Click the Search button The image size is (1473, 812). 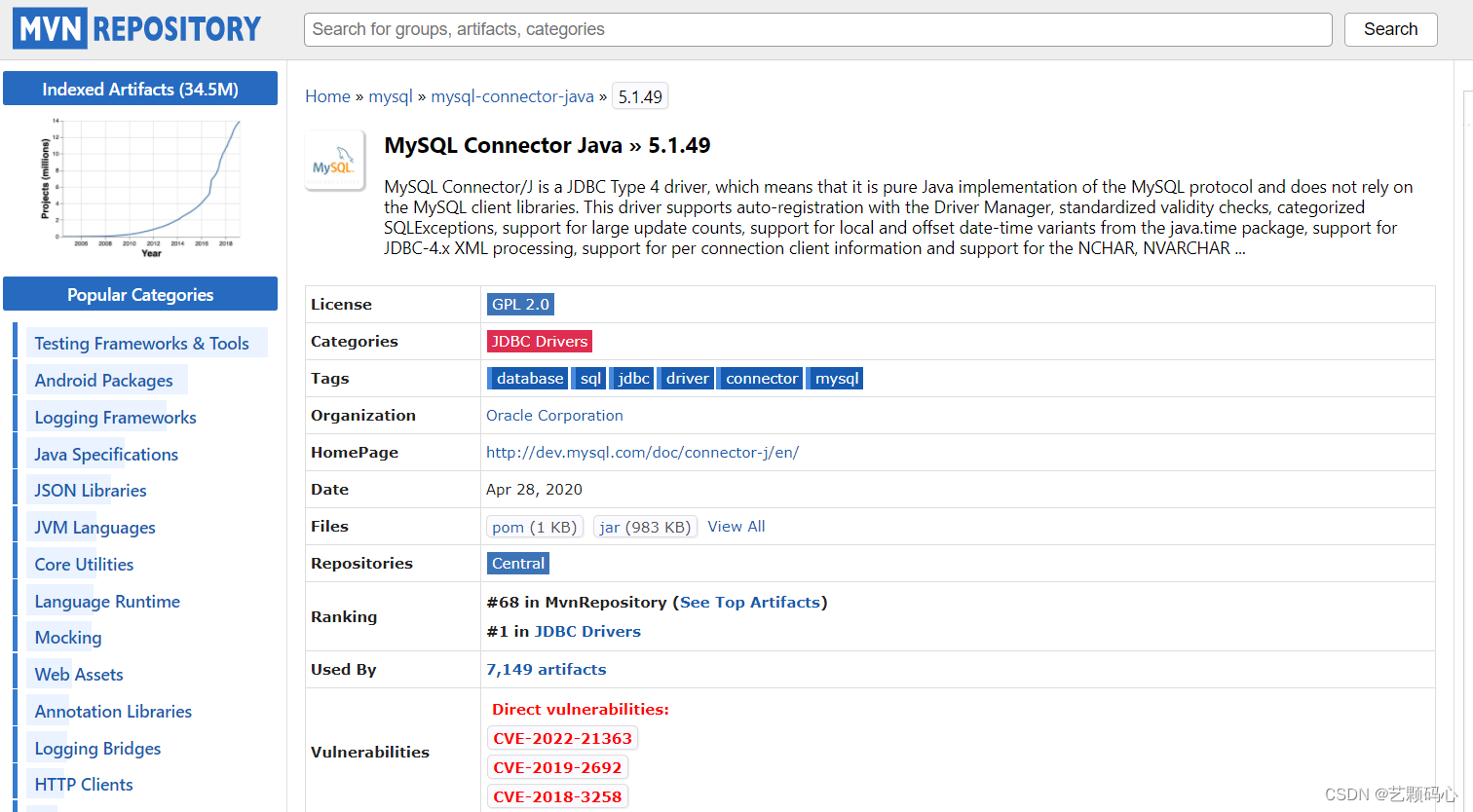point(1390,29)
